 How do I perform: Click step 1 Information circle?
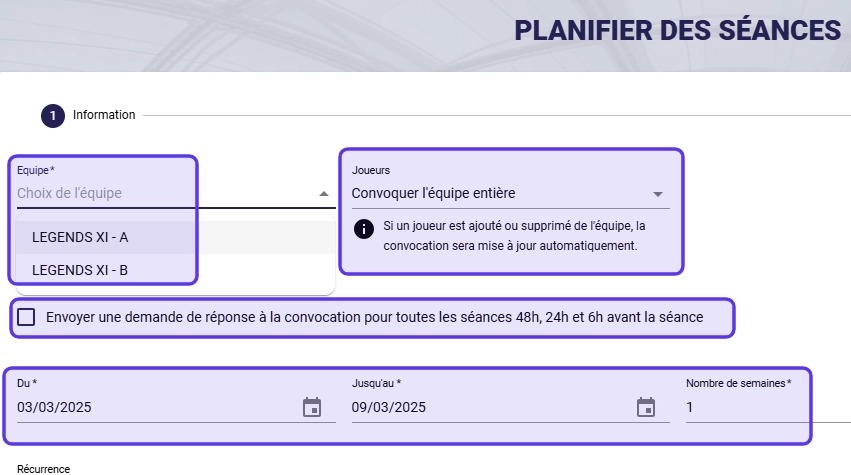53,116
